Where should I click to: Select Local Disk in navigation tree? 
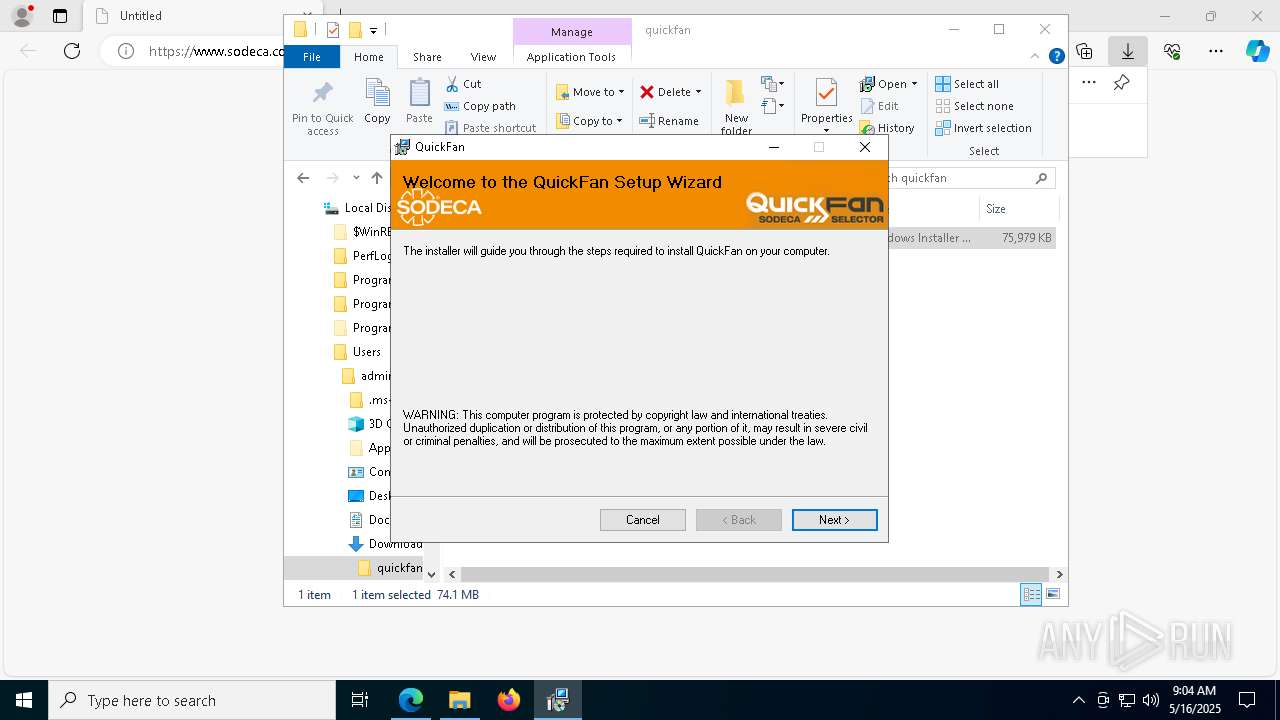pos(357,208)
